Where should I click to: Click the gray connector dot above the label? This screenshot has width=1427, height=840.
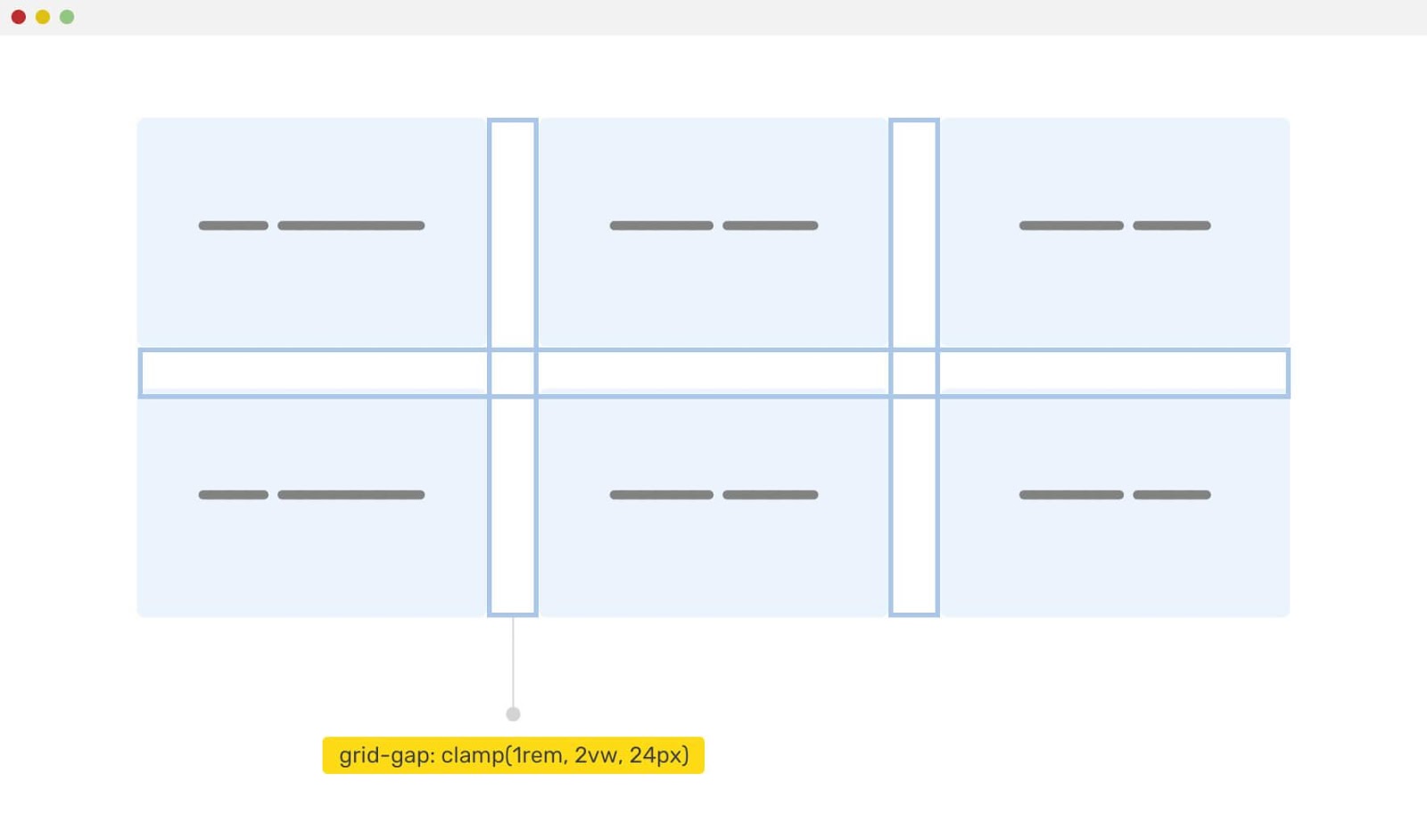[513, 713]
